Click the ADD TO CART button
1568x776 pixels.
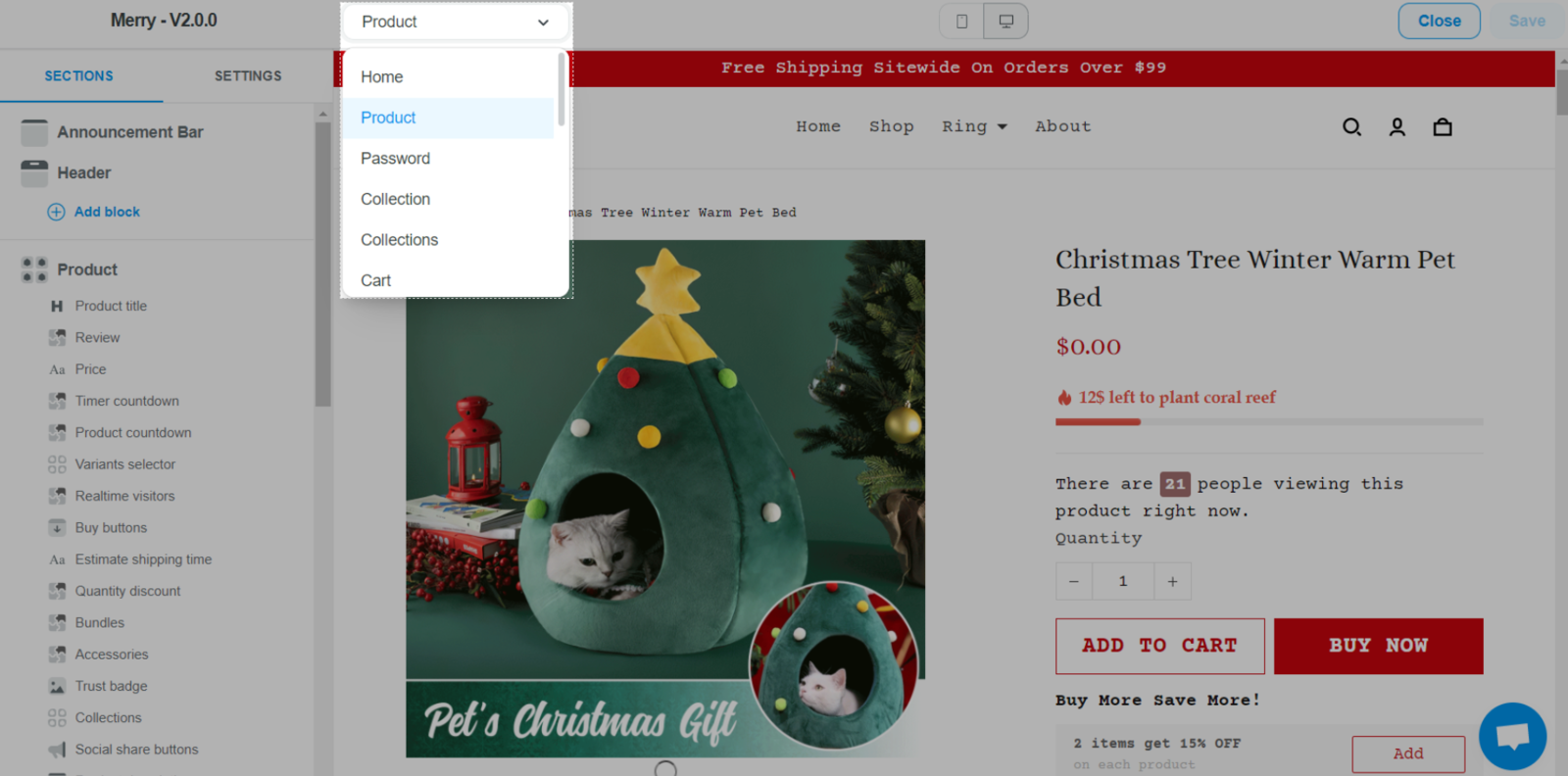(1159, 646)
